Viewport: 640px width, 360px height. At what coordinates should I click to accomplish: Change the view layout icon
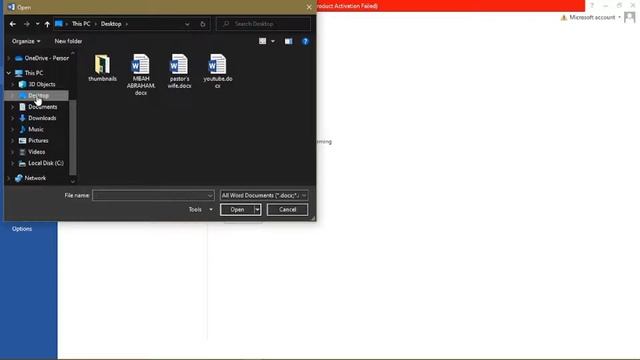click(262, 41)
